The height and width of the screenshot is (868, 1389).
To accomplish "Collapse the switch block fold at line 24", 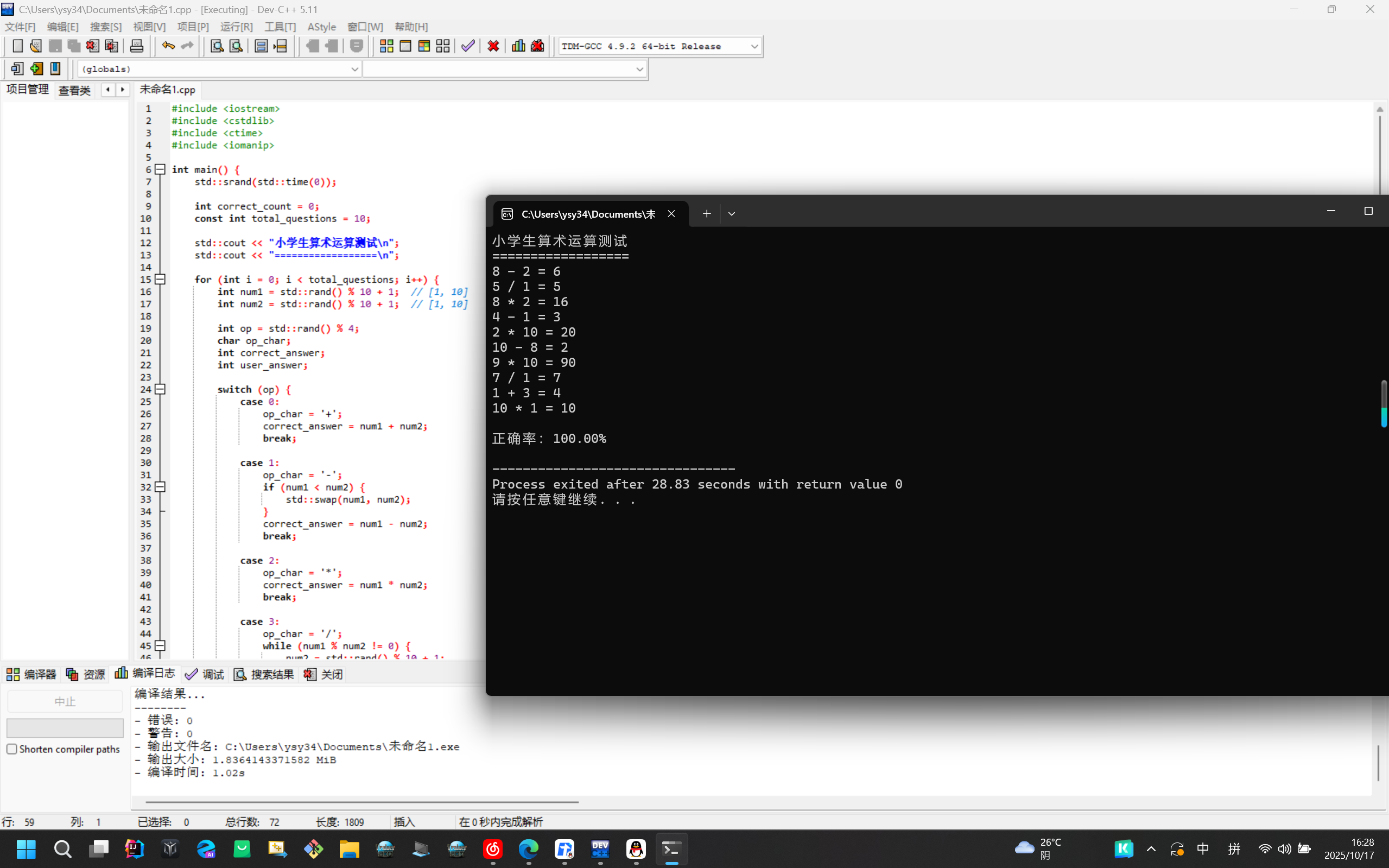I will tap(161, 389).
